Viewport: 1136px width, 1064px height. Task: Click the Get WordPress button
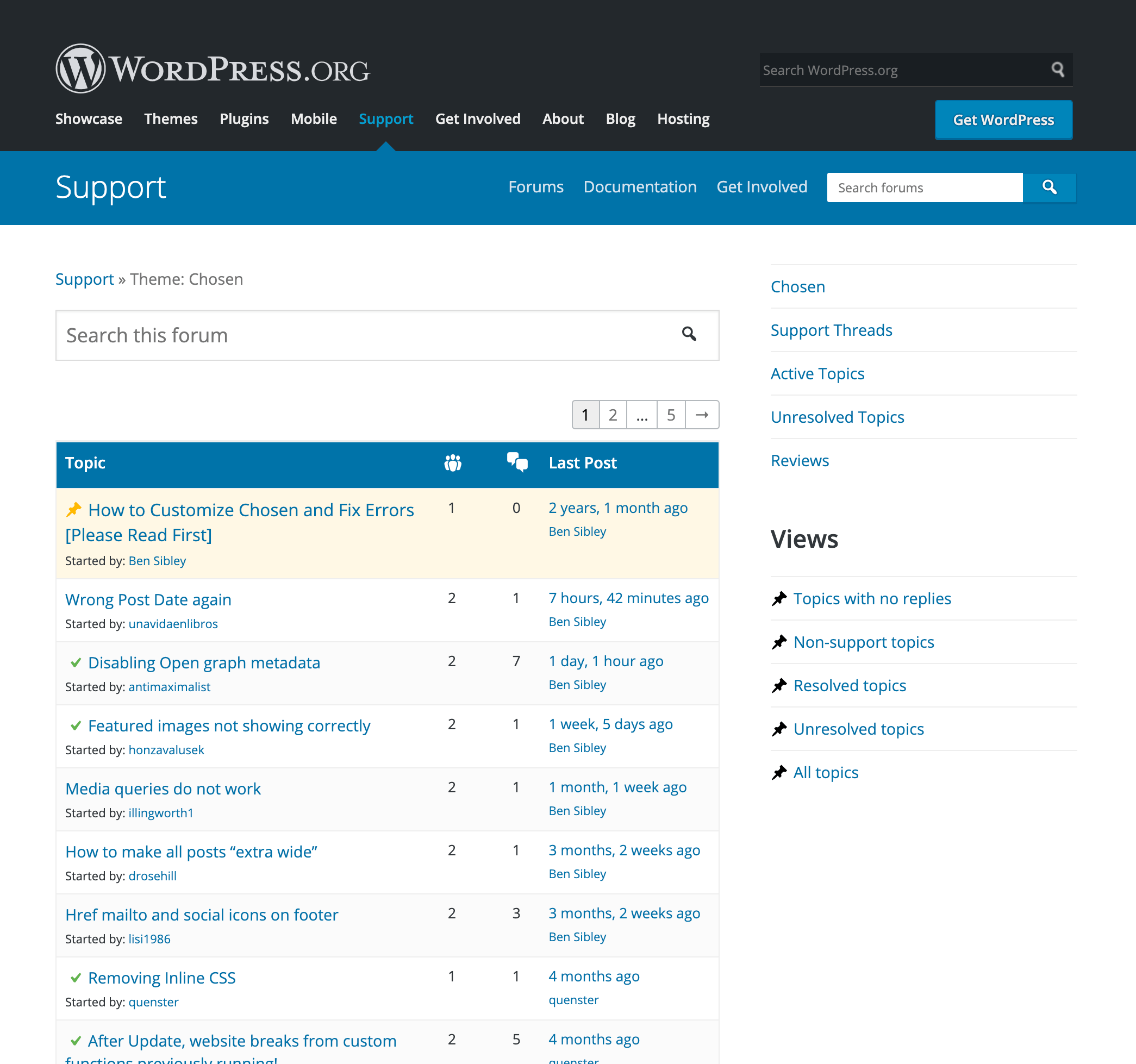pos(1003,120)
